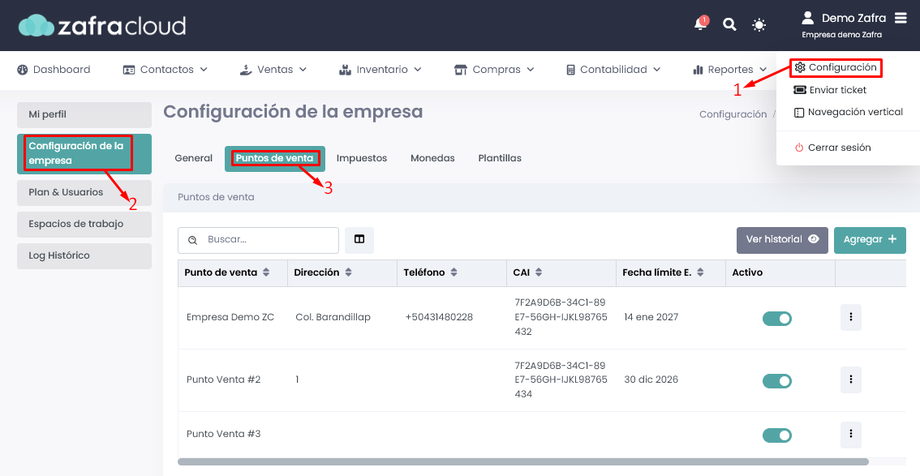The height and width of the screenshot is (476, 920).
Task: Expand the Contactos dropdown menu
Action: [165, 70]
